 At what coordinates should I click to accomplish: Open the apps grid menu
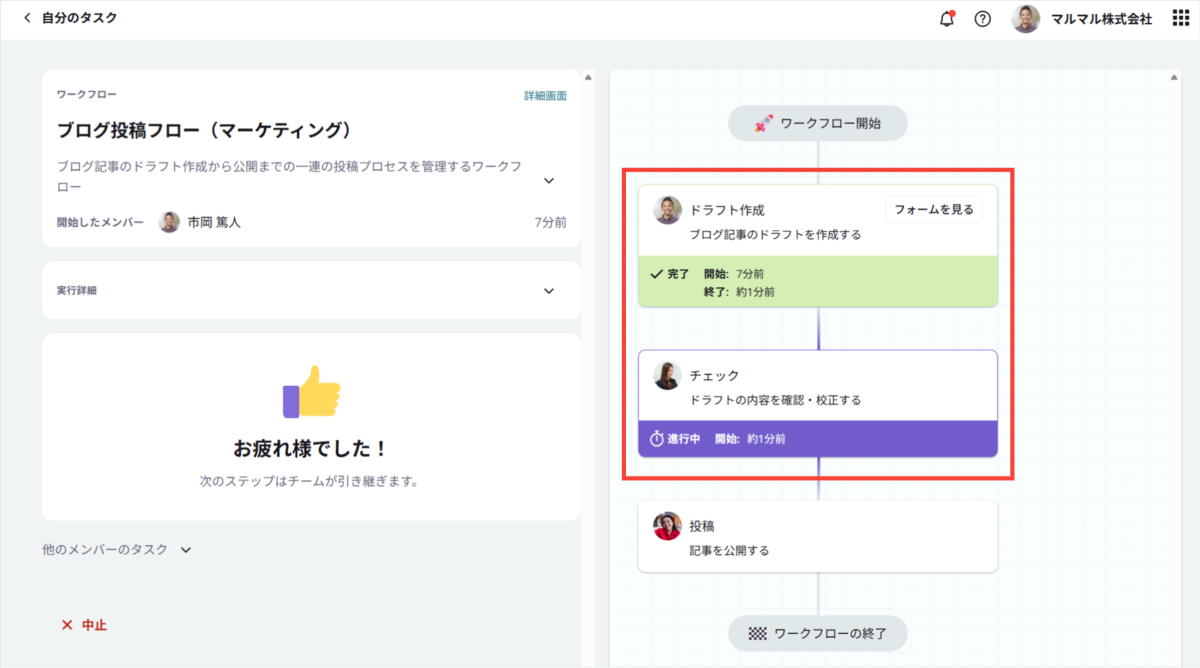(1180, 18)
